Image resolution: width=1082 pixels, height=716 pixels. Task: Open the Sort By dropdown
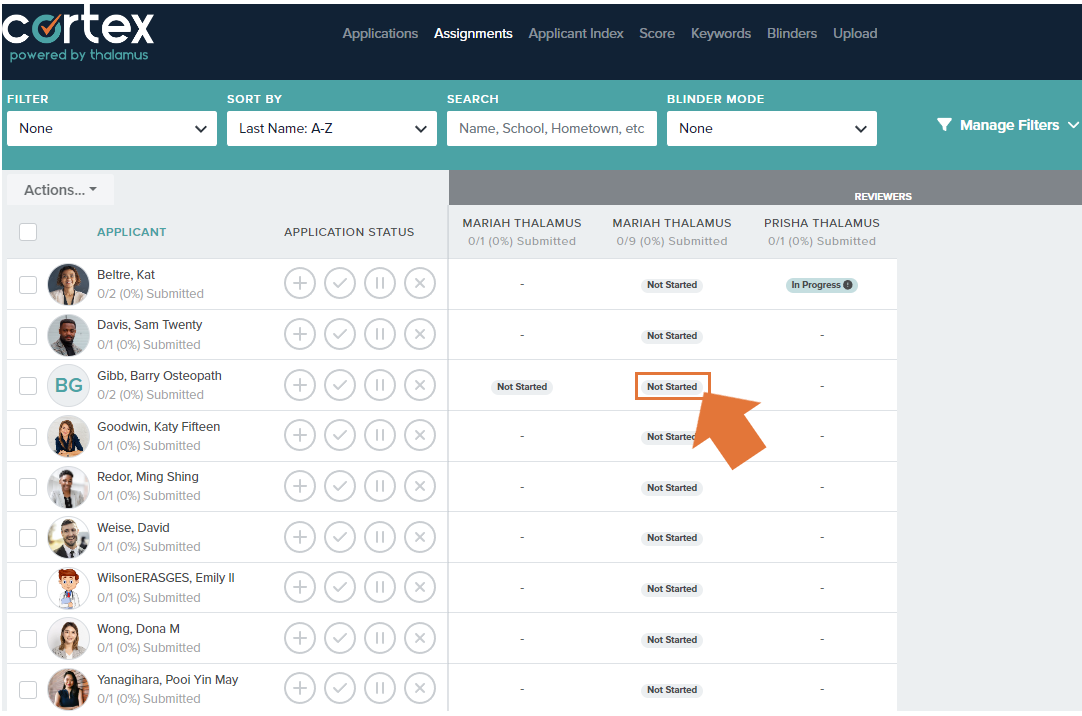coord(331,128)
